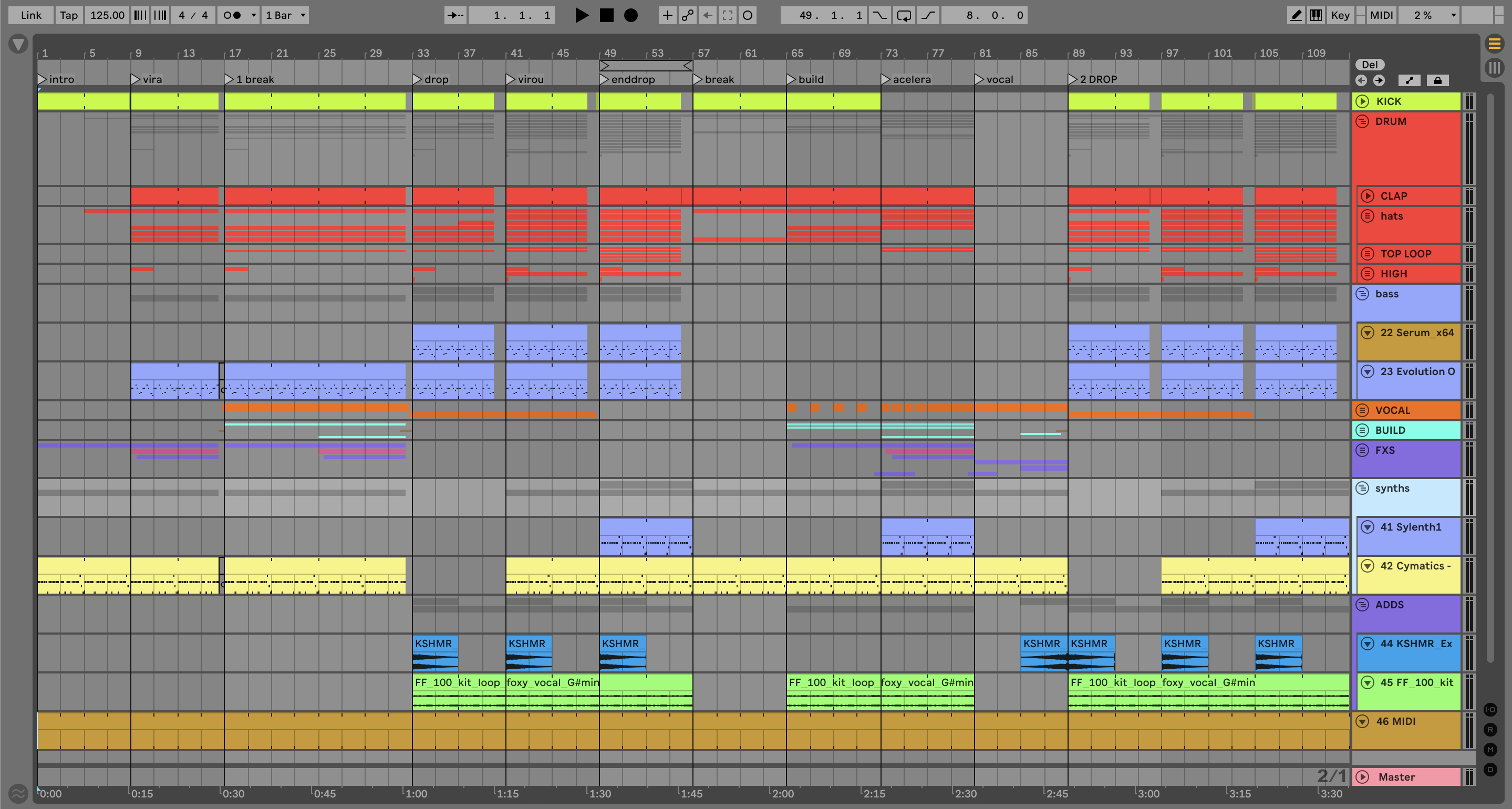Unfold the 22 Serum_x64 track
This screenshot has width=1512, height=809.
pyautogui.click(x=1368, y=333)
